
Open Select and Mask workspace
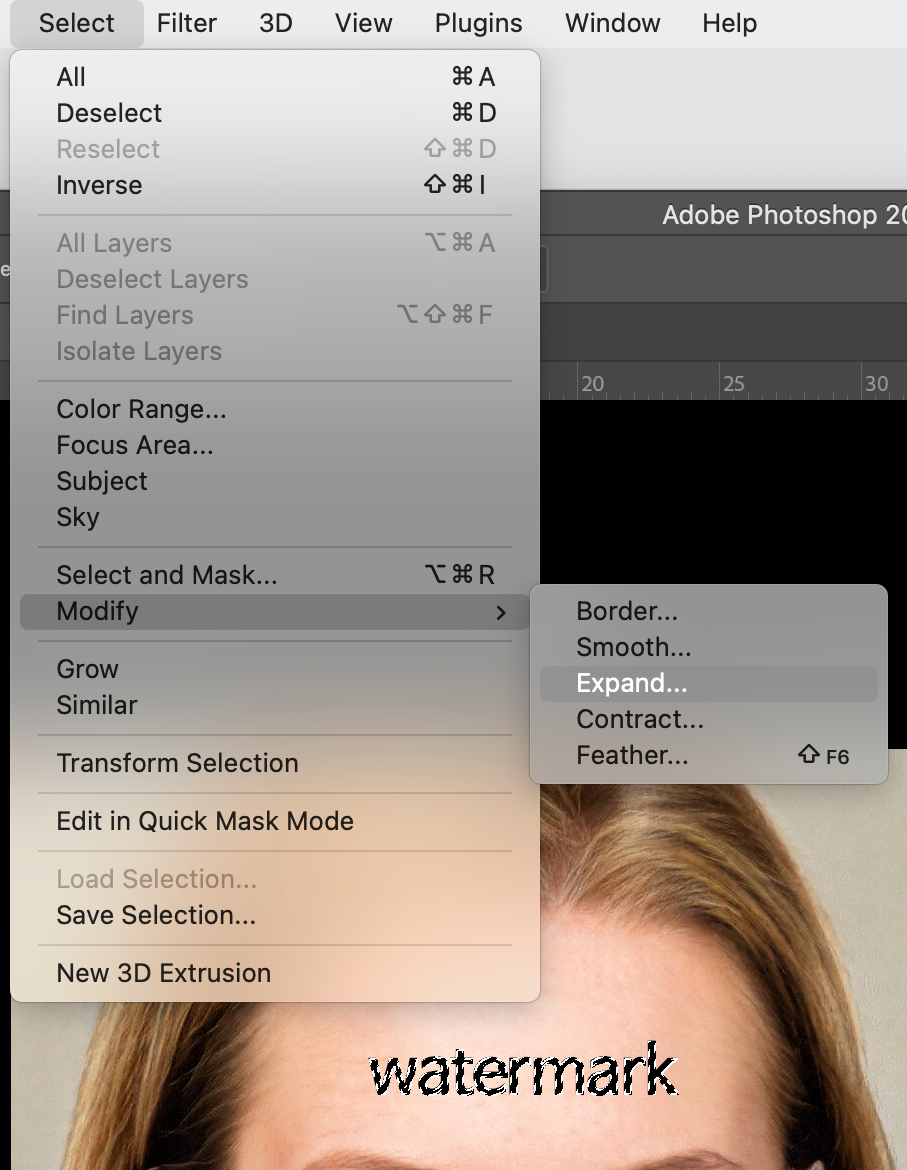[274, 575]
